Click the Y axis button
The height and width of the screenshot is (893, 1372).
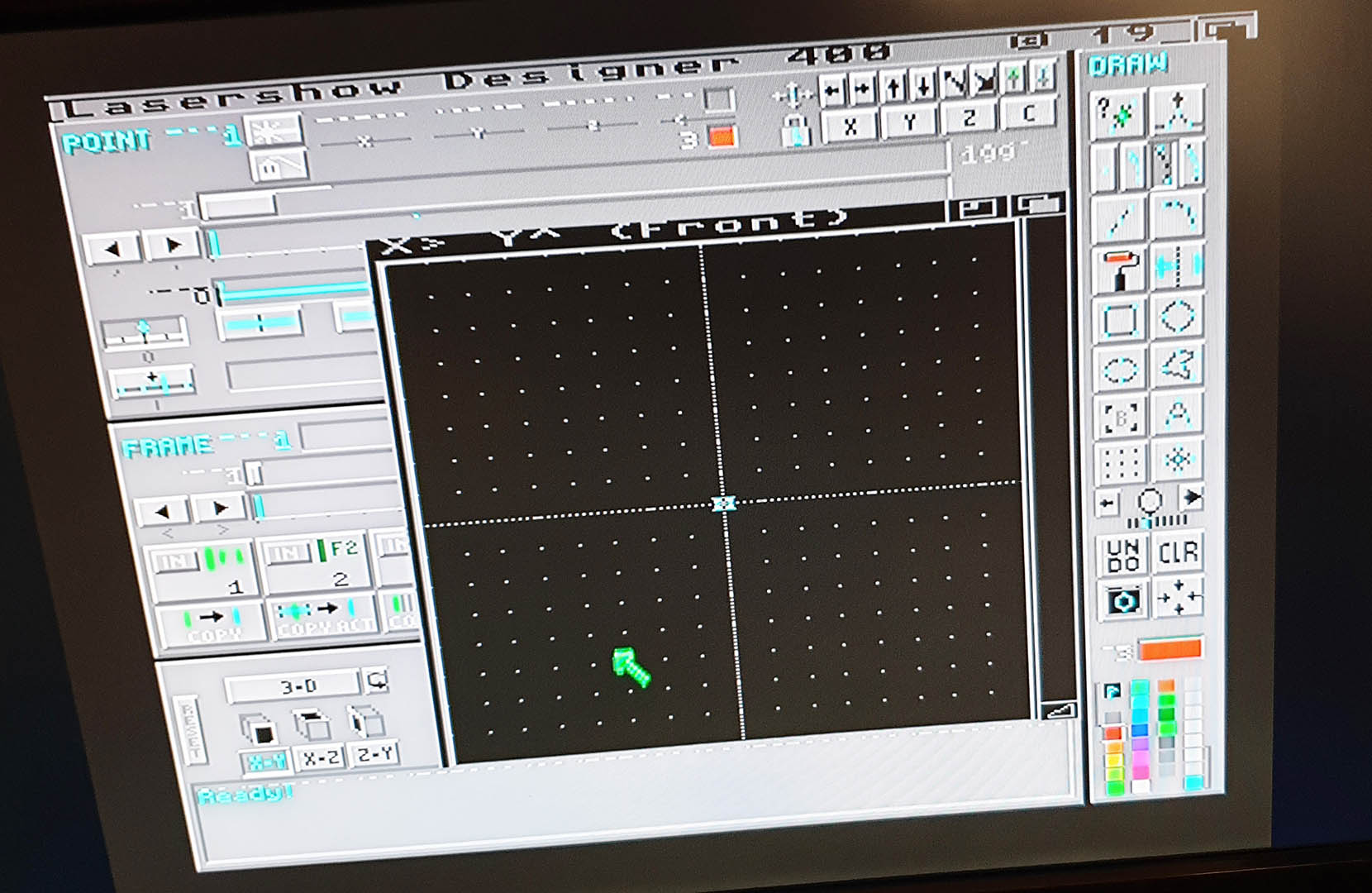(x=909, y=122)
